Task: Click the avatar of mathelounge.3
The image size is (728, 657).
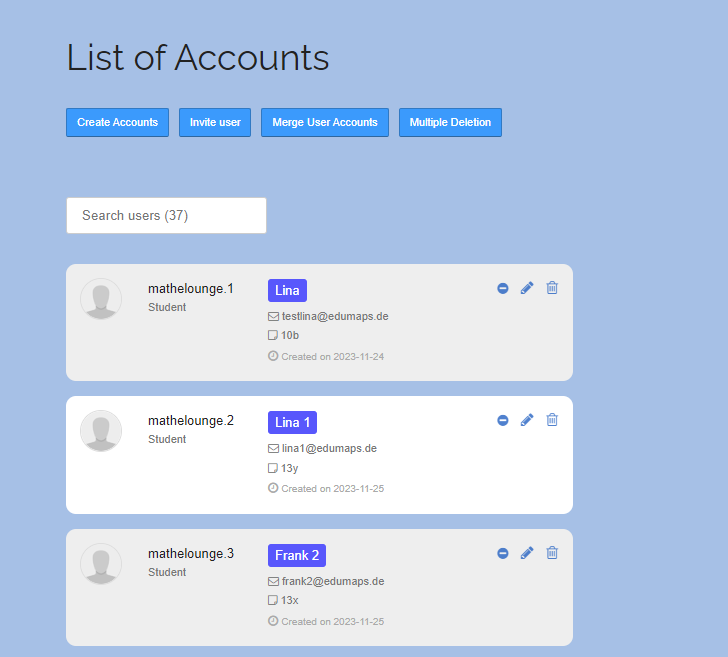Action: click(101, 564)
